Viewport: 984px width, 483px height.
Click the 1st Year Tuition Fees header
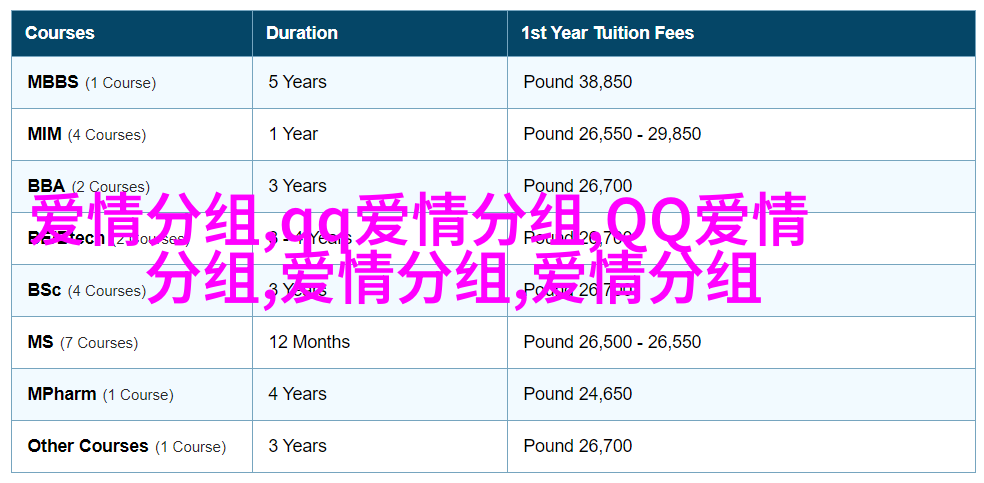click(607, 33)
